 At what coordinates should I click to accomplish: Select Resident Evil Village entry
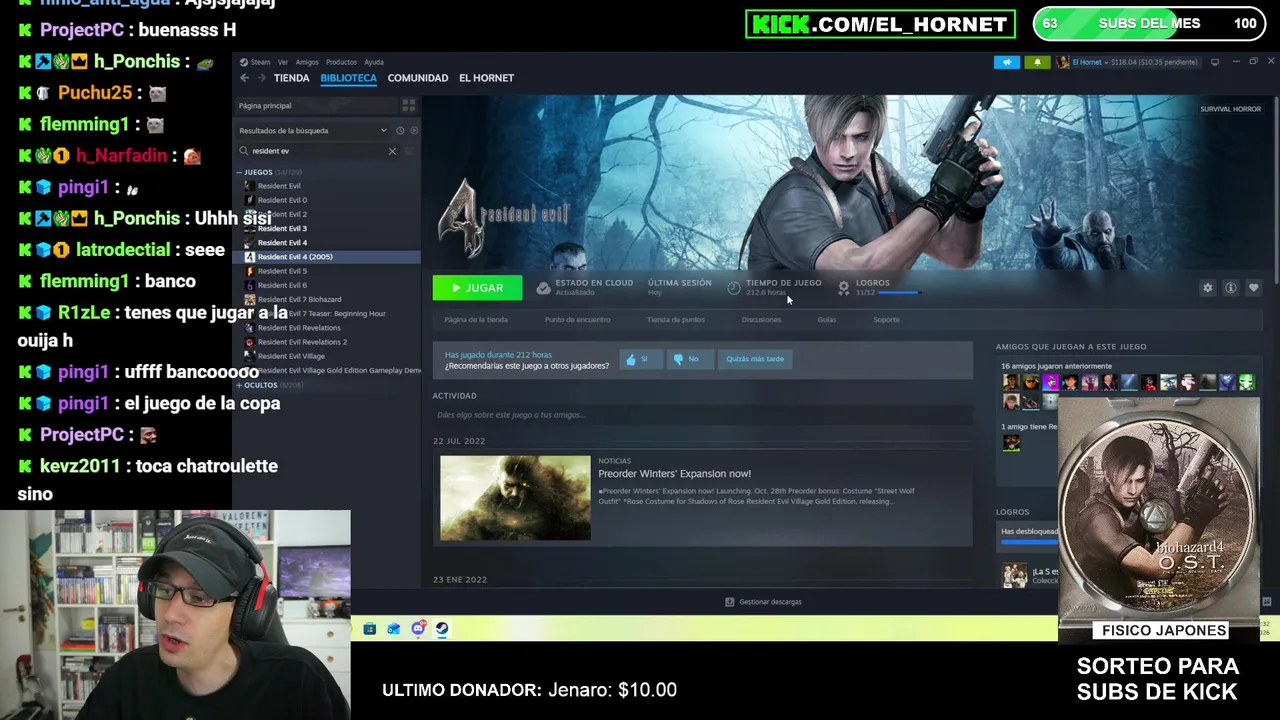(x=291, y=356)
